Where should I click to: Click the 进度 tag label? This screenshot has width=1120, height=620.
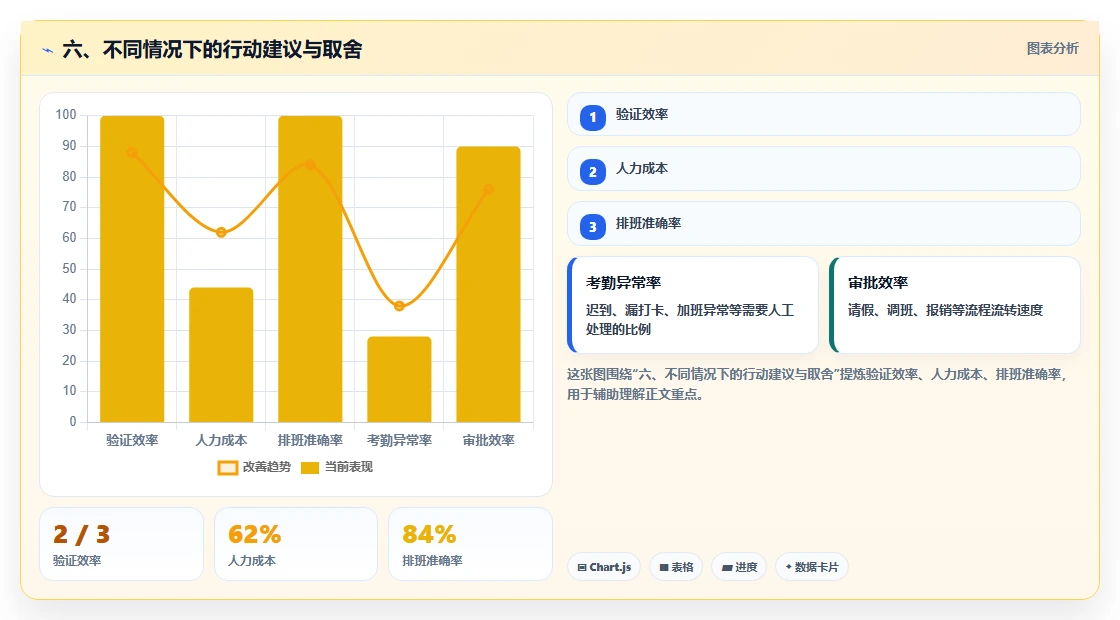click(746, 567)
